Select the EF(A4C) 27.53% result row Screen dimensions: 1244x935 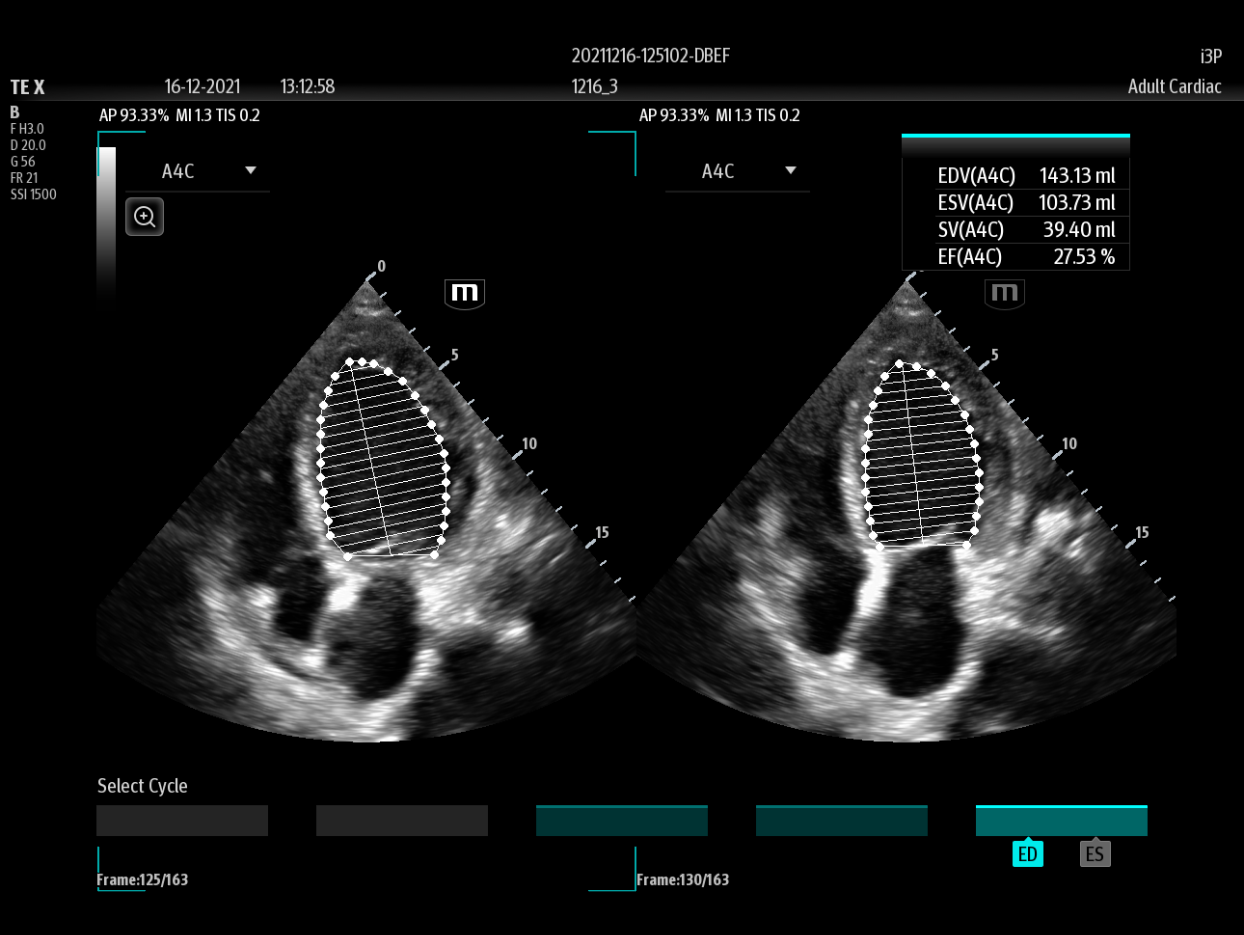(x=1015, y=256)
